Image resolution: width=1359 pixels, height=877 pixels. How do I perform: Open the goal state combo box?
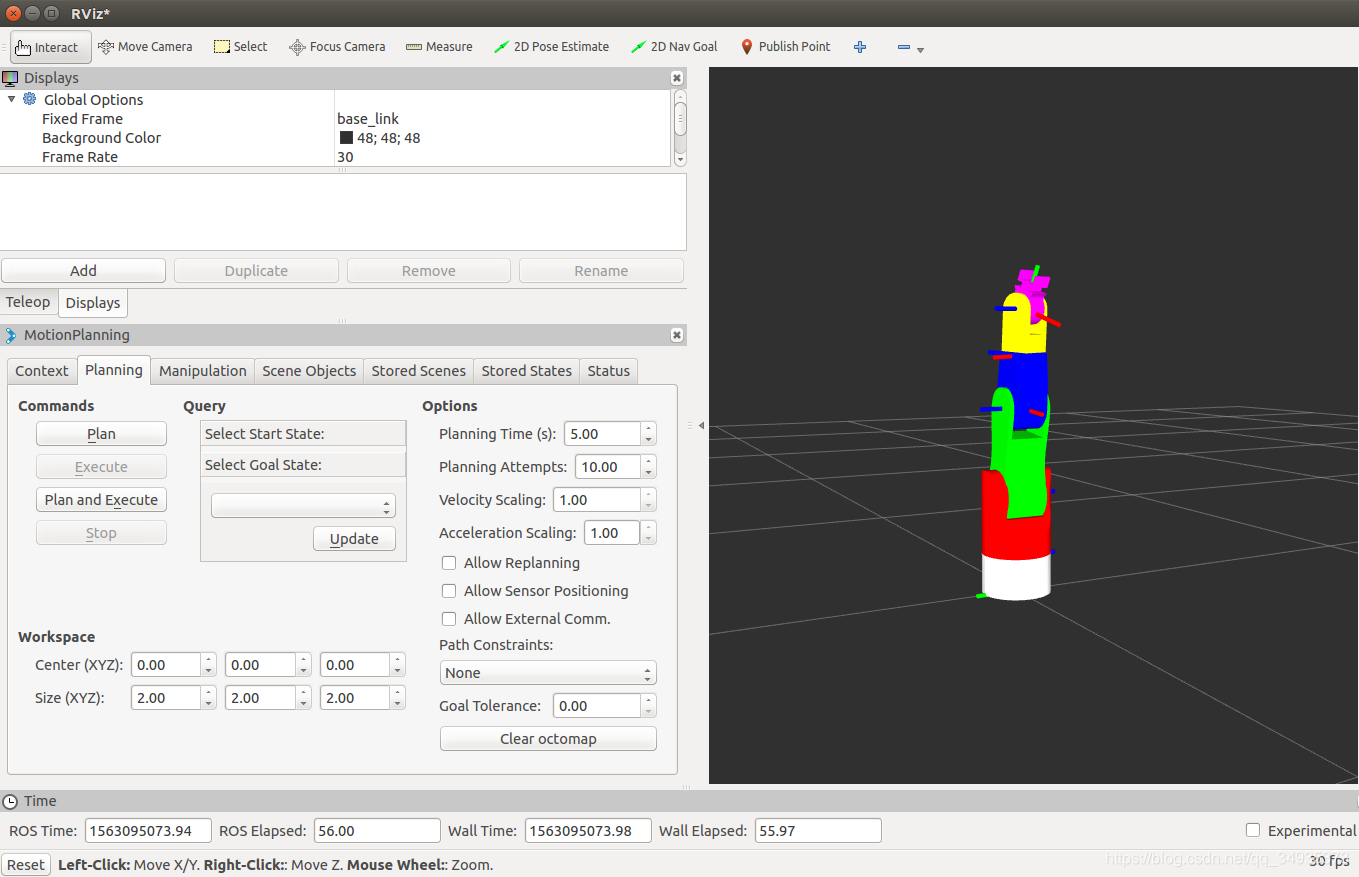303,506
